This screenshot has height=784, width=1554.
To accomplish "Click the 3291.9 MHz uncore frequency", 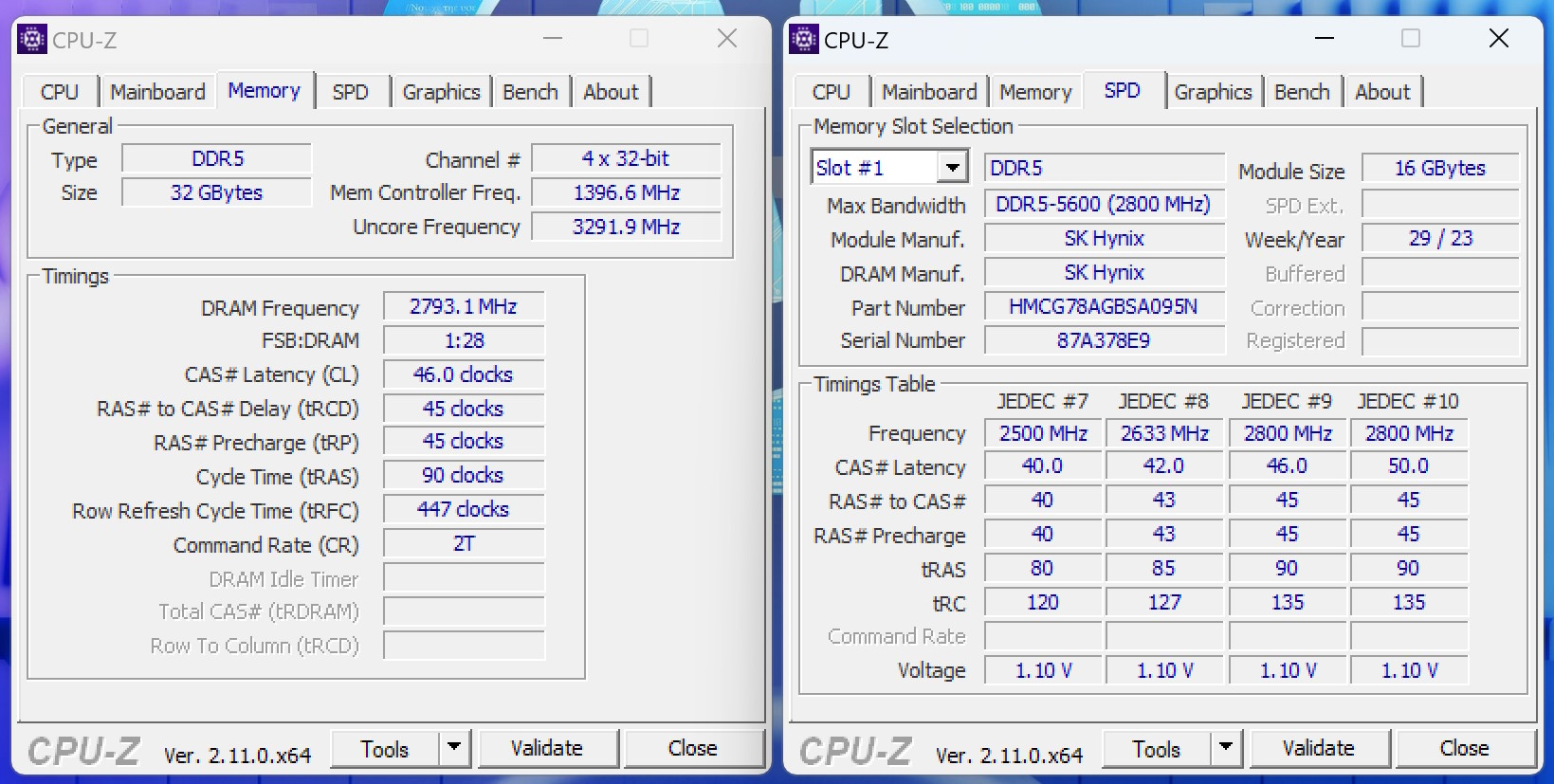I will [627, 227].
